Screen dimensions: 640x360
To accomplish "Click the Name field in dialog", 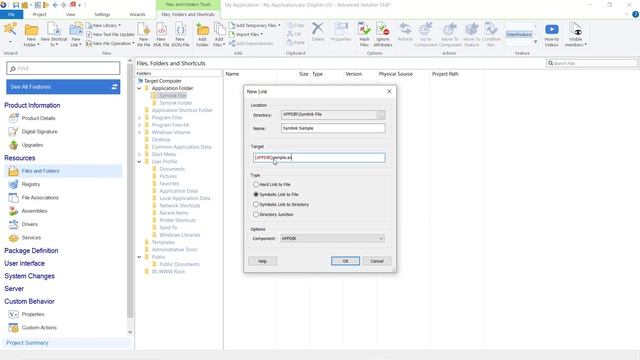I will (333, 128).
